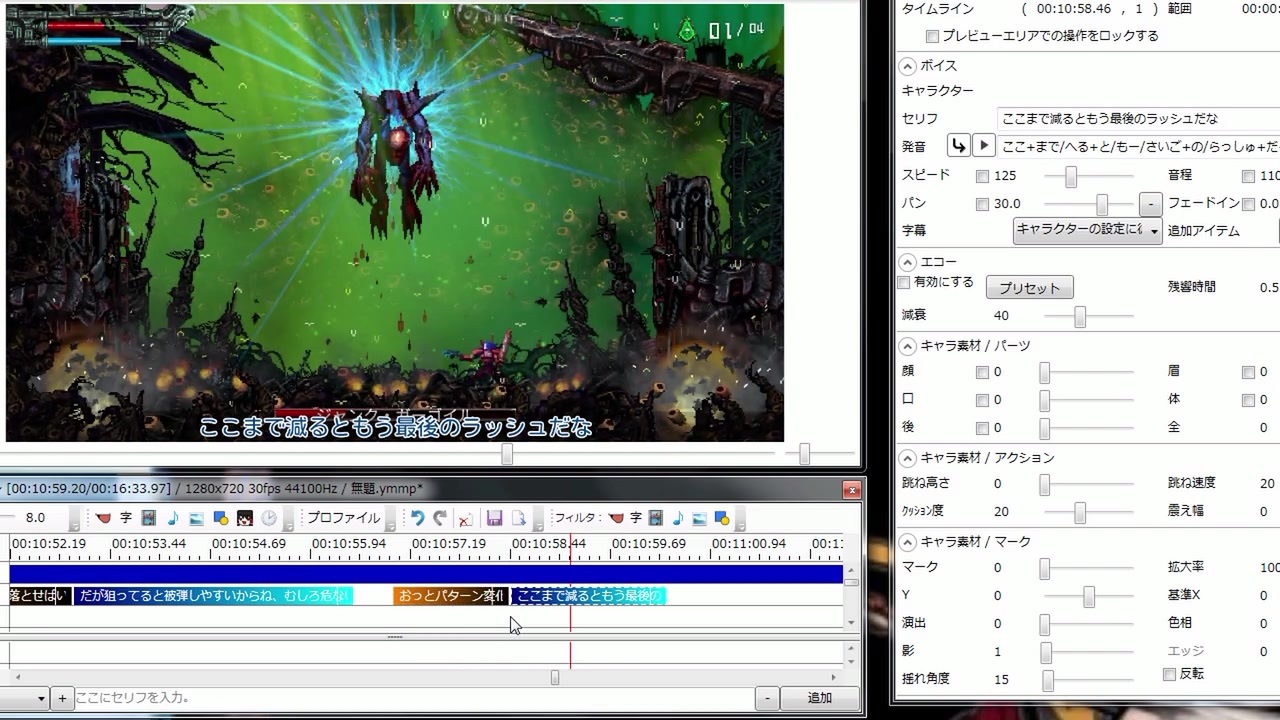Collapse the ボイス section
The height and width of the screenshot is (720, 1280).
click(x=907, y=66)
